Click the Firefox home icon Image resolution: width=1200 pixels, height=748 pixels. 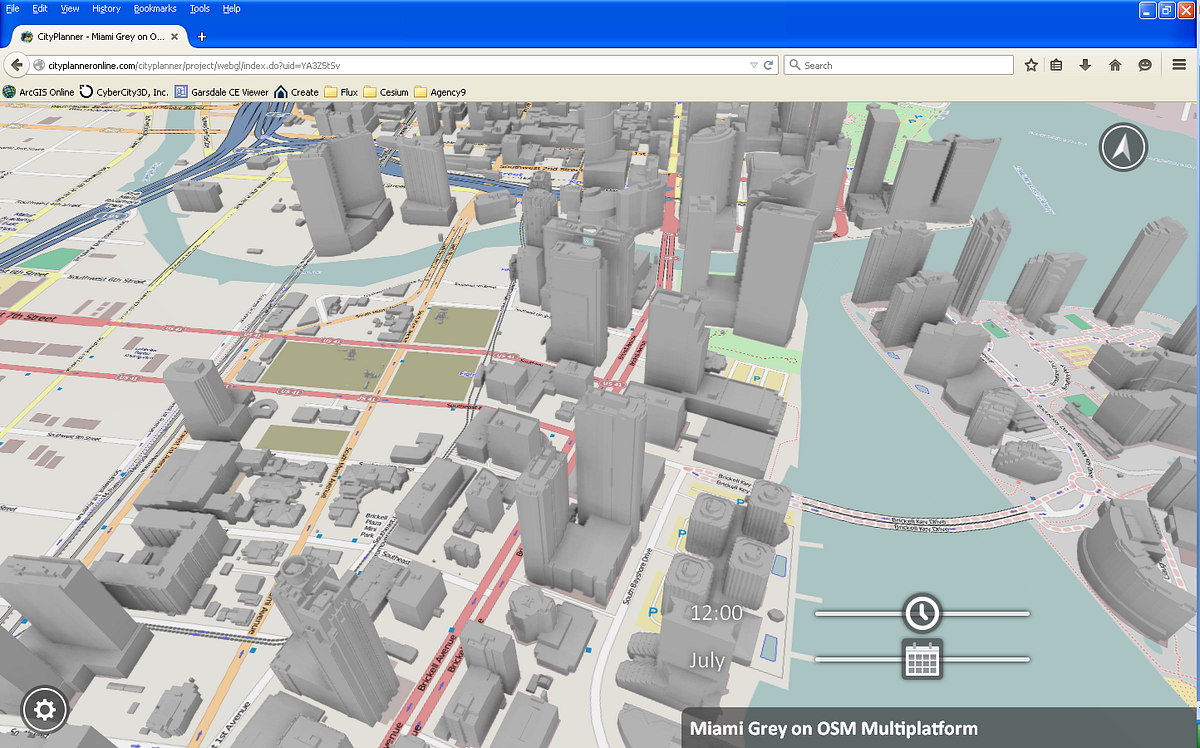(x=1114, y=64)
